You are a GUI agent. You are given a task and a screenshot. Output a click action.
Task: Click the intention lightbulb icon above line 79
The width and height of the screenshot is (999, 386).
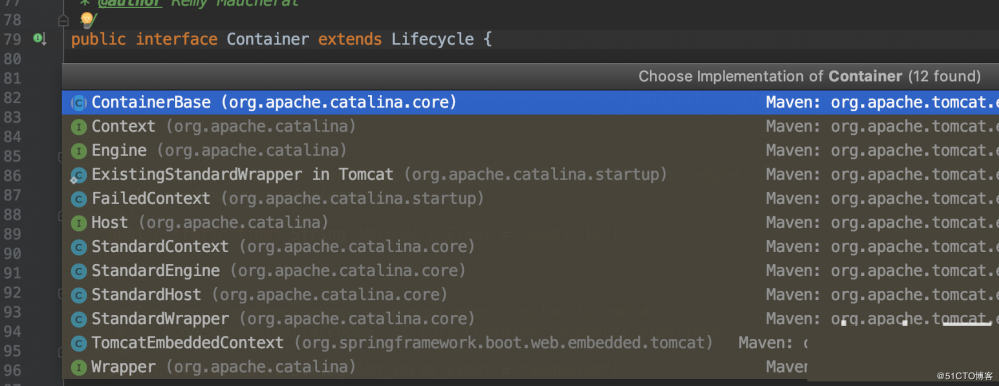click(x=87, y=21)
